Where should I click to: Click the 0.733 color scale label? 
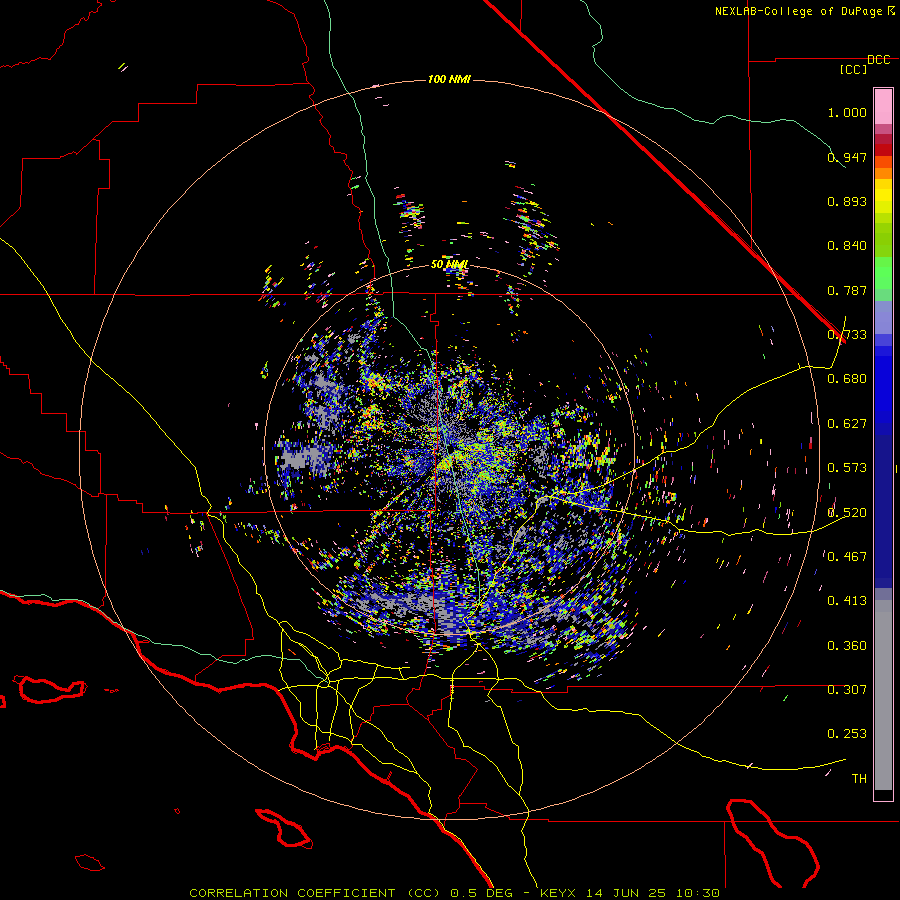(x=847, y=335)
